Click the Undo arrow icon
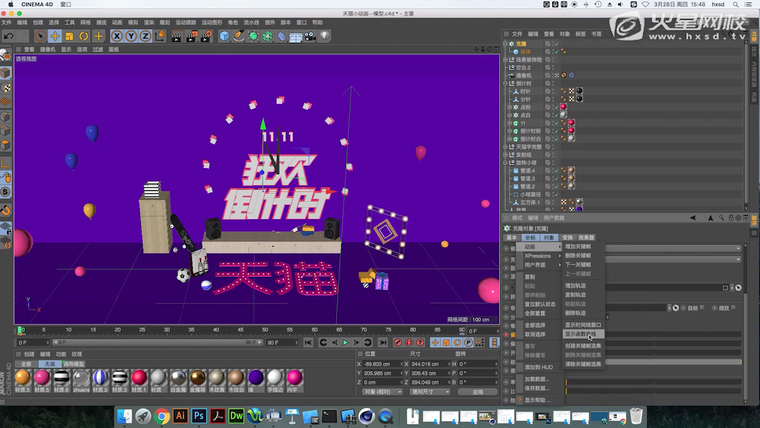 9,37
